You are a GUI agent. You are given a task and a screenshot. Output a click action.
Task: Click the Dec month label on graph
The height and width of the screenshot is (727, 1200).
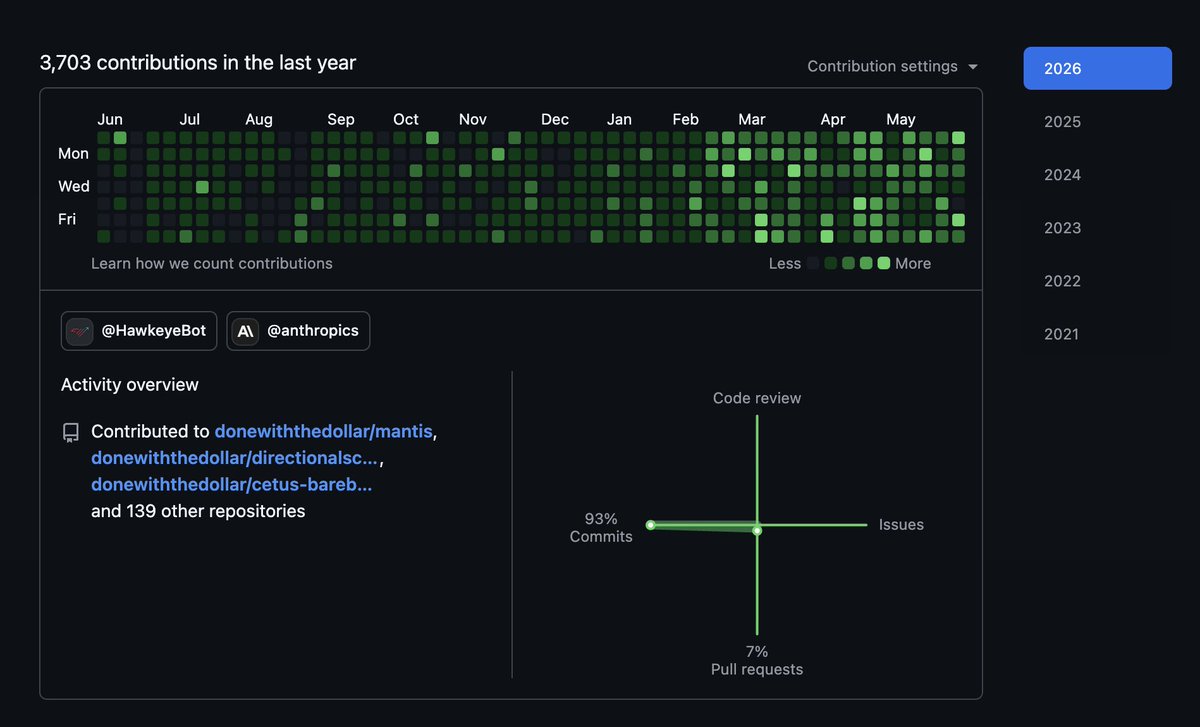[x=555, y=119]
